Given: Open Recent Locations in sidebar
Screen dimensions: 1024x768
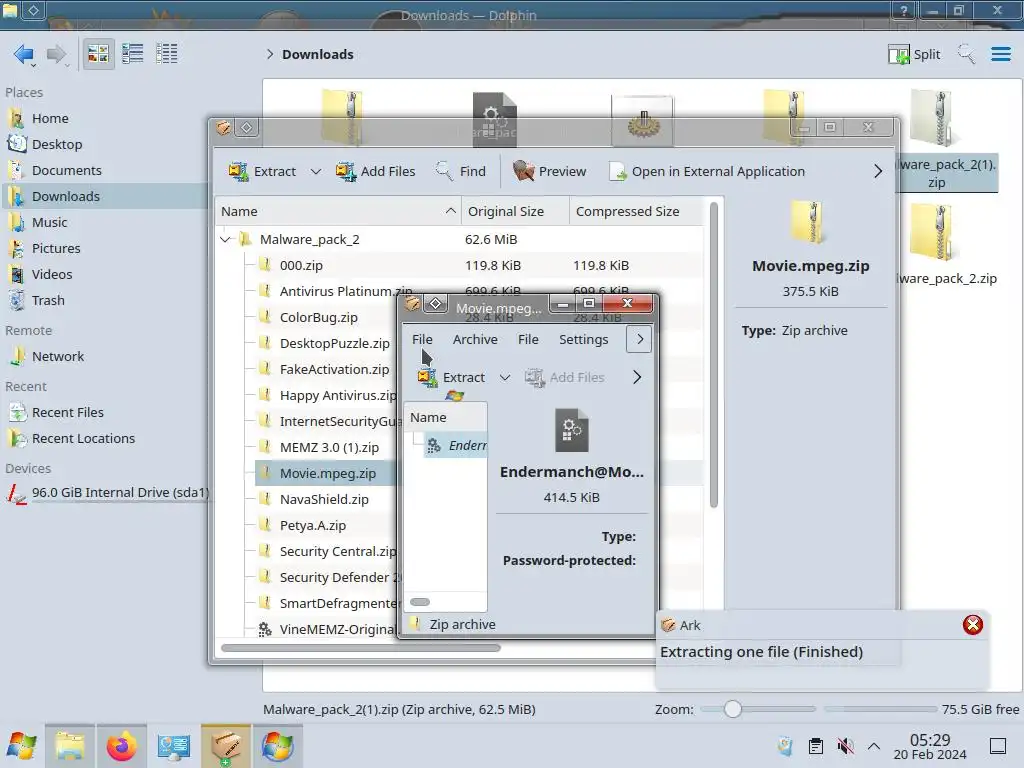Looking at the screenshot, I should click(83, 439).
